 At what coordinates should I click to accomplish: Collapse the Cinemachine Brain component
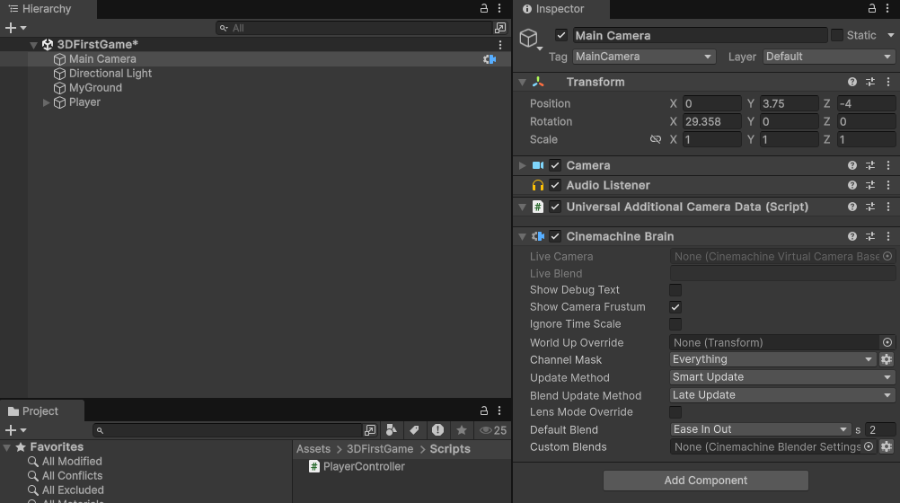522,237
